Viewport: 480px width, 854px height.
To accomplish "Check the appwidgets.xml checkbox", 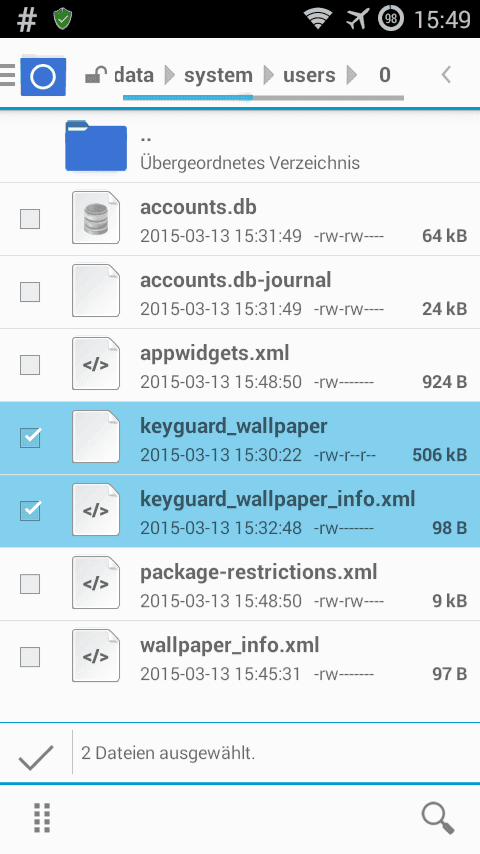I will [30, 365].
